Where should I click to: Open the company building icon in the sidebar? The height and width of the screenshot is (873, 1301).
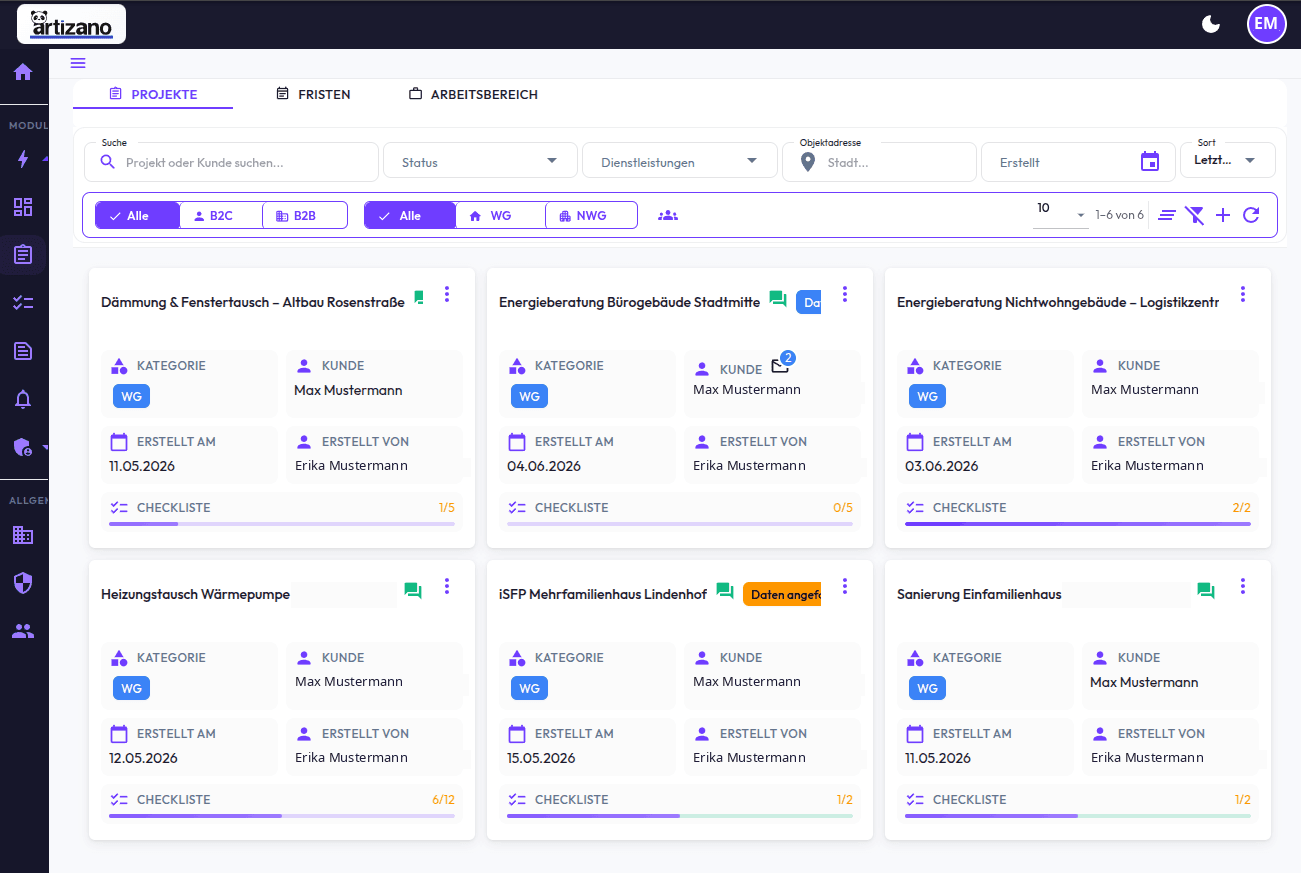coord(23,535)
